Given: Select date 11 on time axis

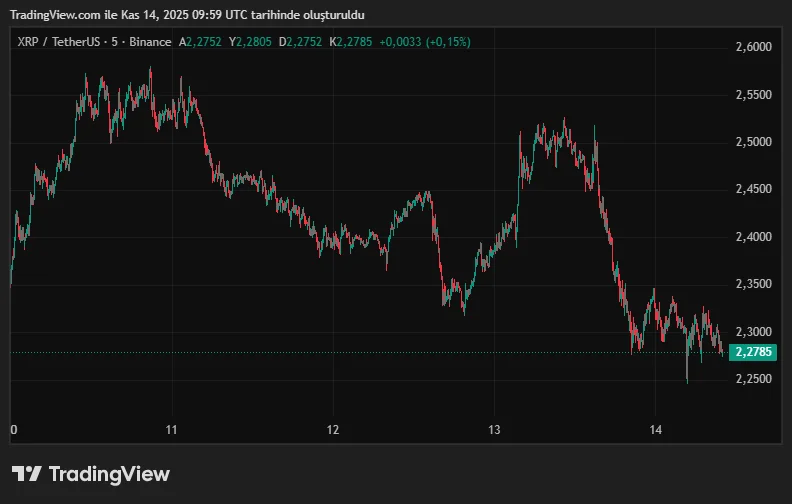Looking at the screenshot, I should (172, 430).
